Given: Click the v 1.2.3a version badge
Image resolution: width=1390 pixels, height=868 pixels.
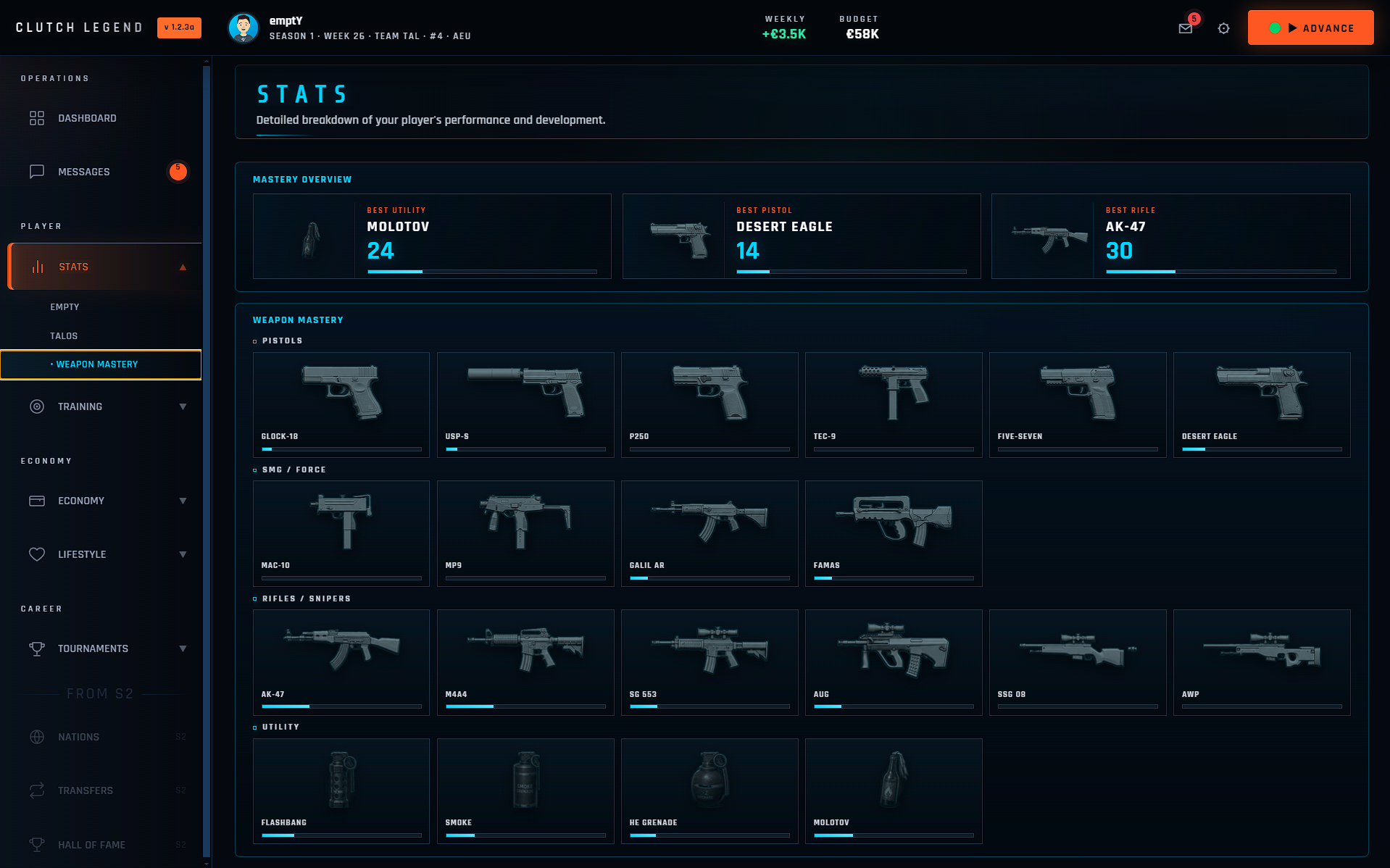Looking at the screenshot, I should (x=179, y=28).
